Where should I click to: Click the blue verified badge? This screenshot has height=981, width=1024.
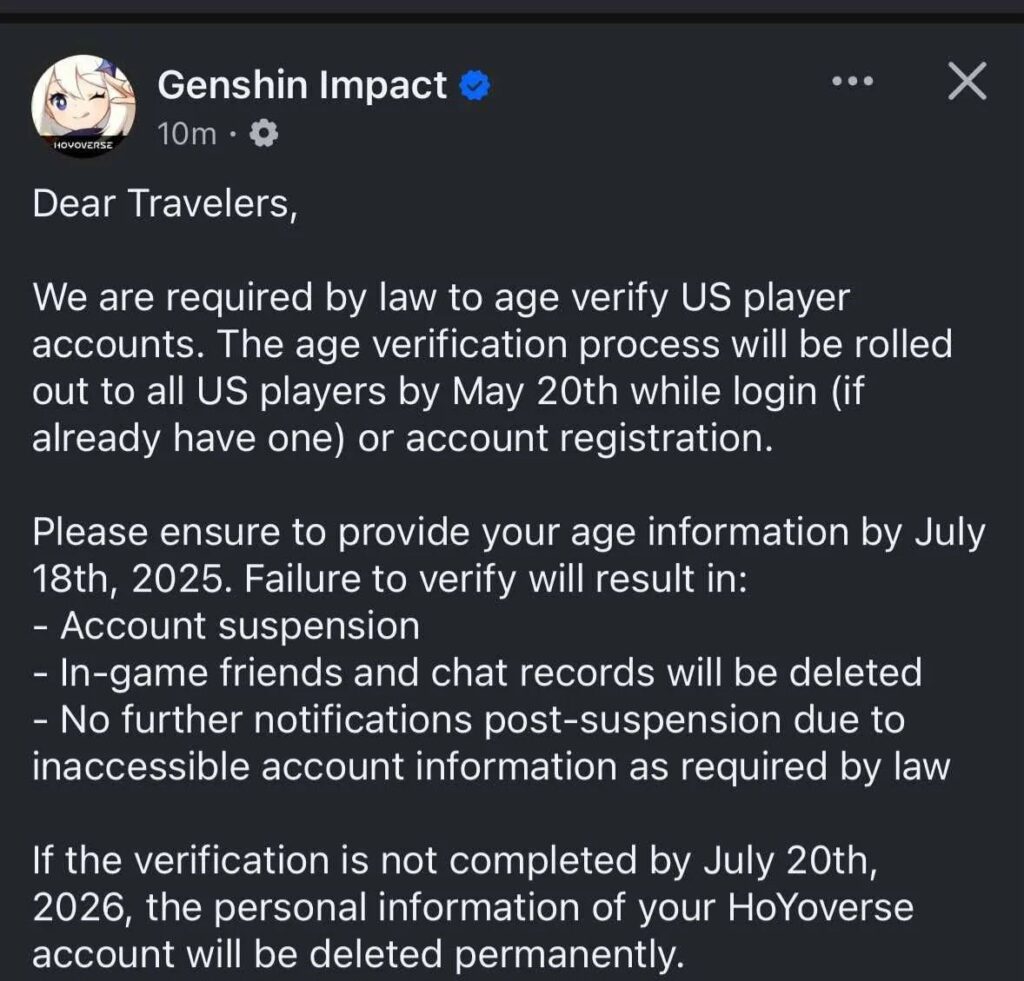coord(474,87)
